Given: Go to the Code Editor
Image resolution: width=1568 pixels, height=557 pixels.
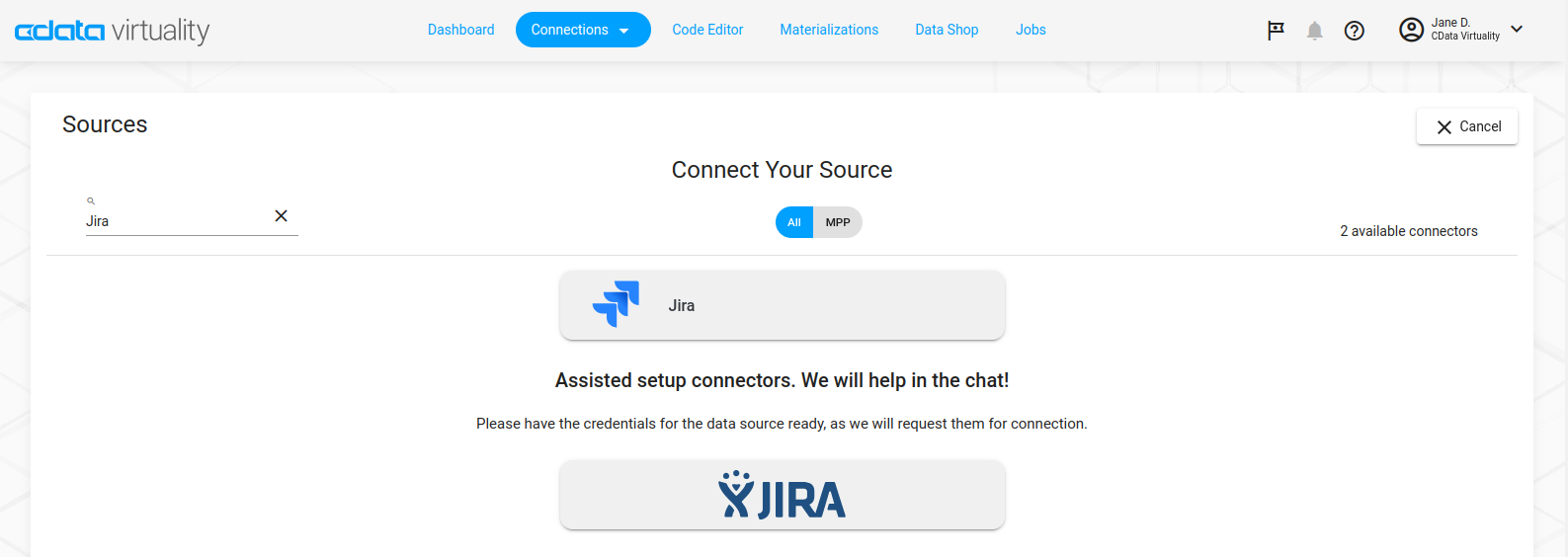Looking at the screenshot, I should tap(707, 30).
